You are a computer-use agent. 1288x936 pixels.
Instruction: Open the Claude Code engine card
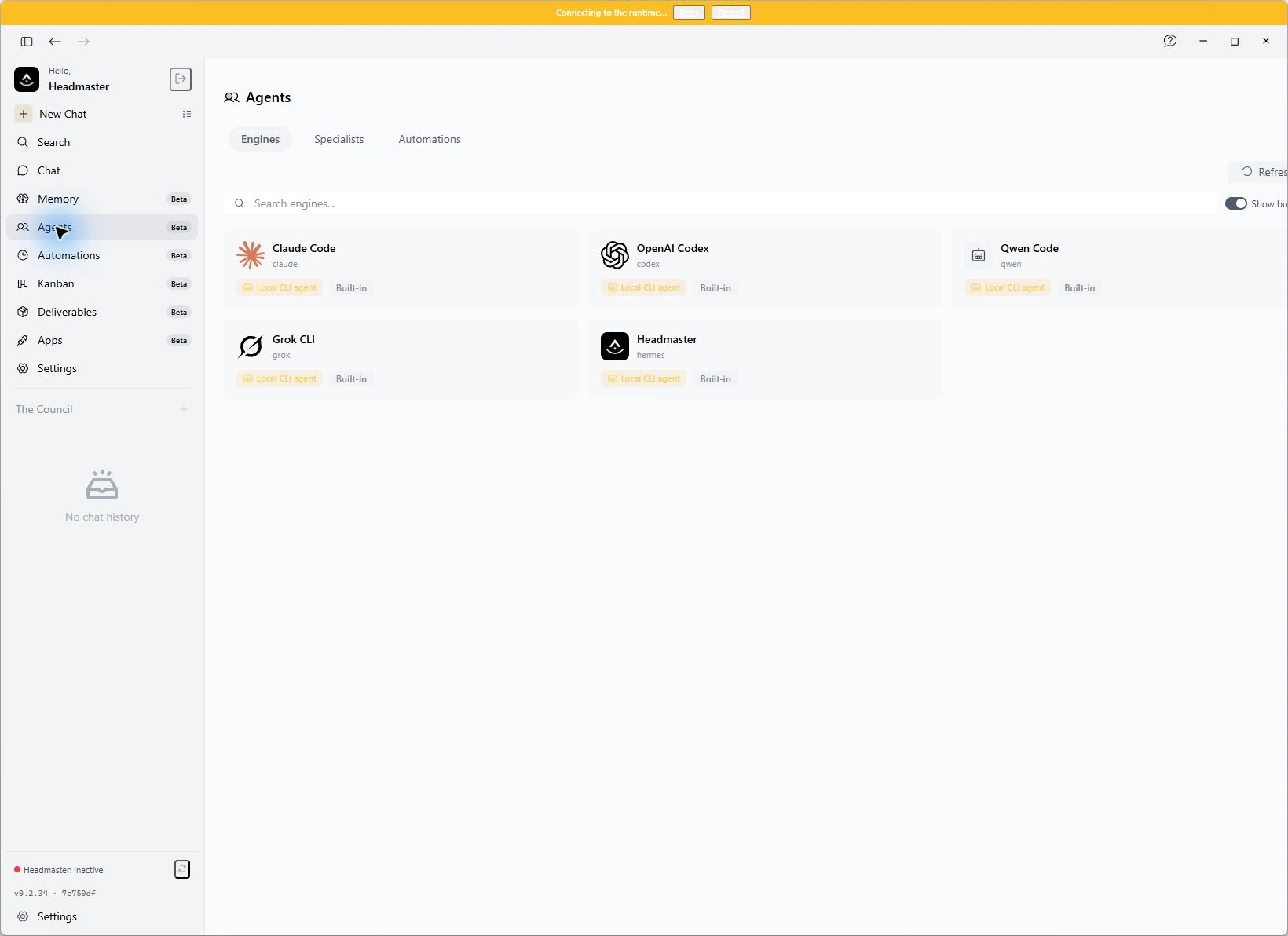(401, 269)
